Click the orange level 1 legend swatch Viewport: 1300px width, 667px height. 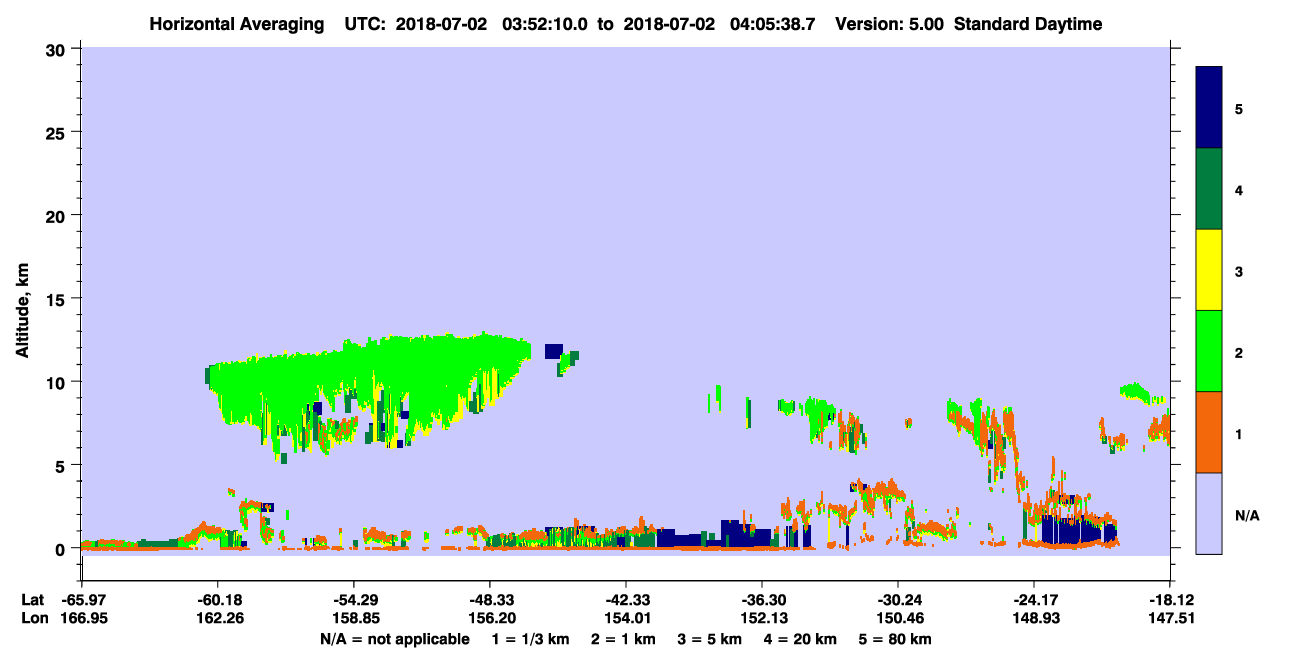[1209, 432]
